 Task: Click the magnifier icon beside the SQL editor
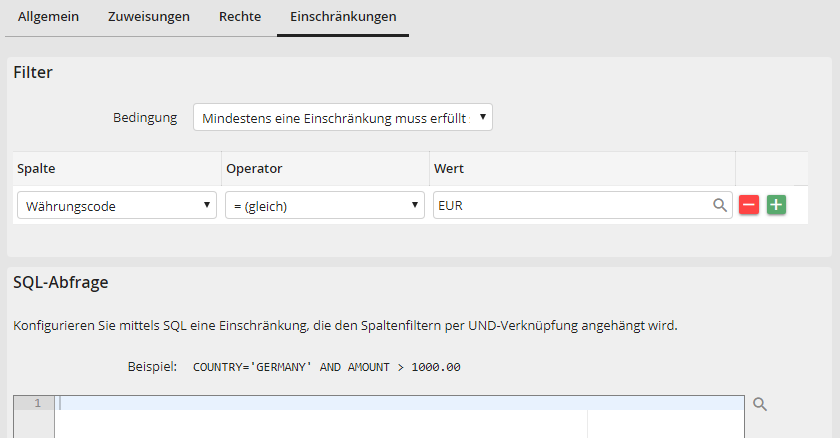pos(760,404)
